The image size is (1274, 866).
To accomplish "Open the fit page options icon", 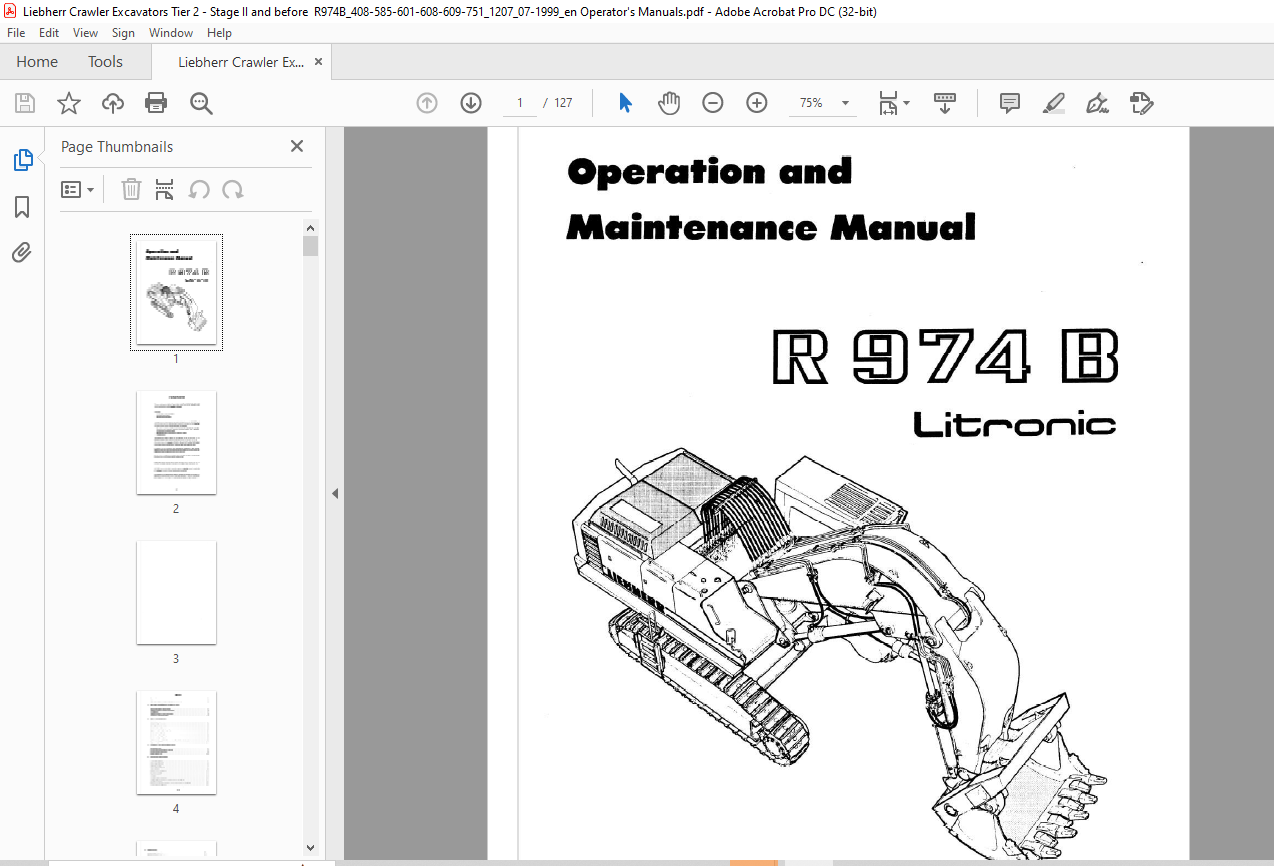I will (894, 103).
